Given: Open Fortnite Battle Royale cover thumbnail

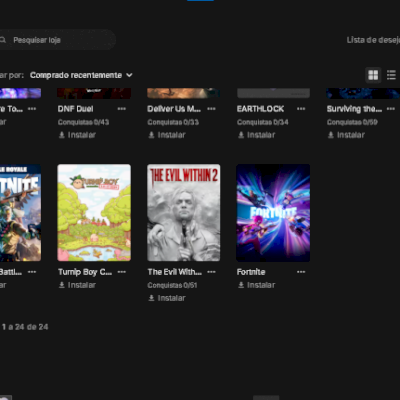Looking at the screenshot, I should pyautogui.click(x=20, y=213).
